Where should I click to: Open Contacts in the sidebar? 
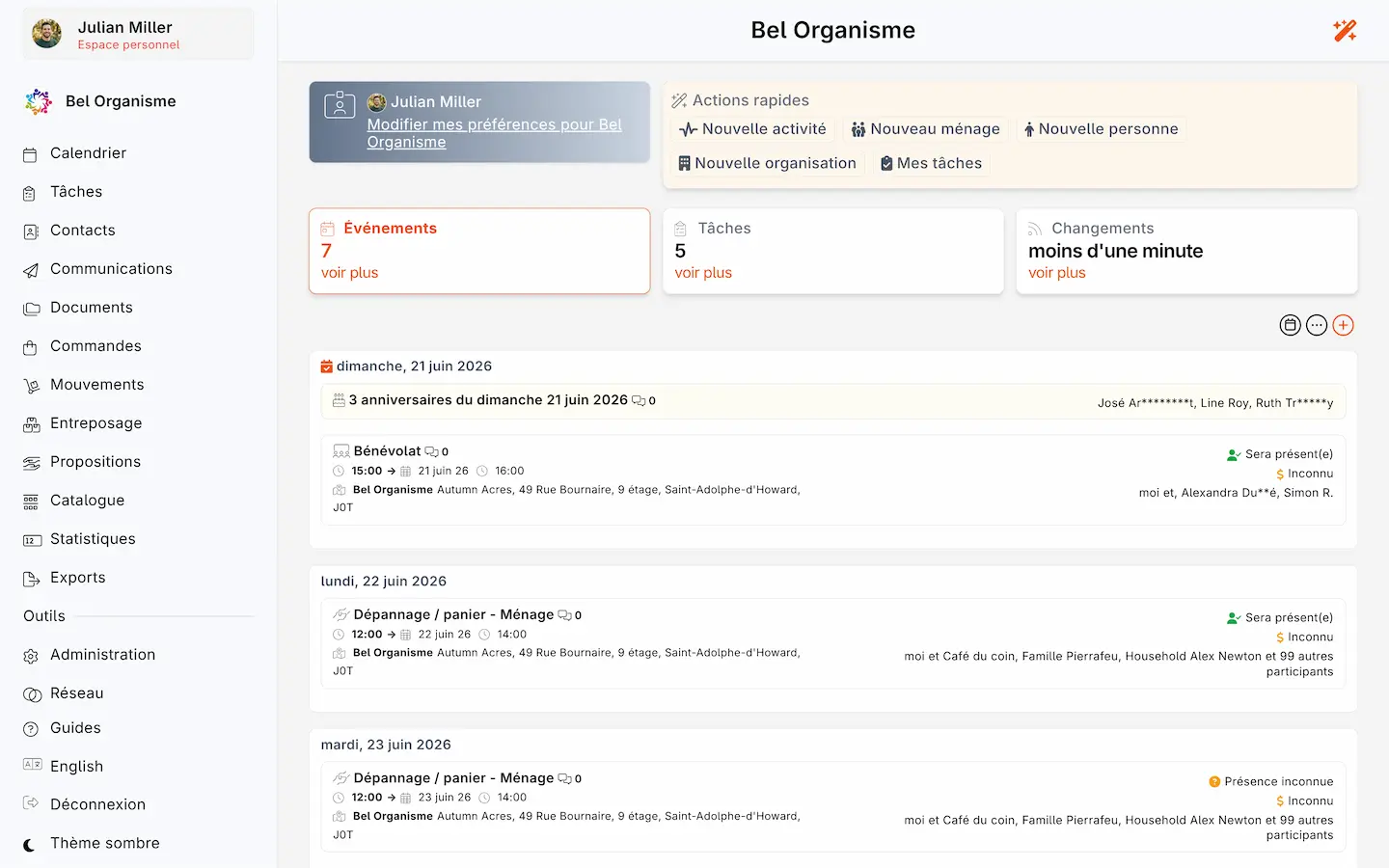point(82,231)
